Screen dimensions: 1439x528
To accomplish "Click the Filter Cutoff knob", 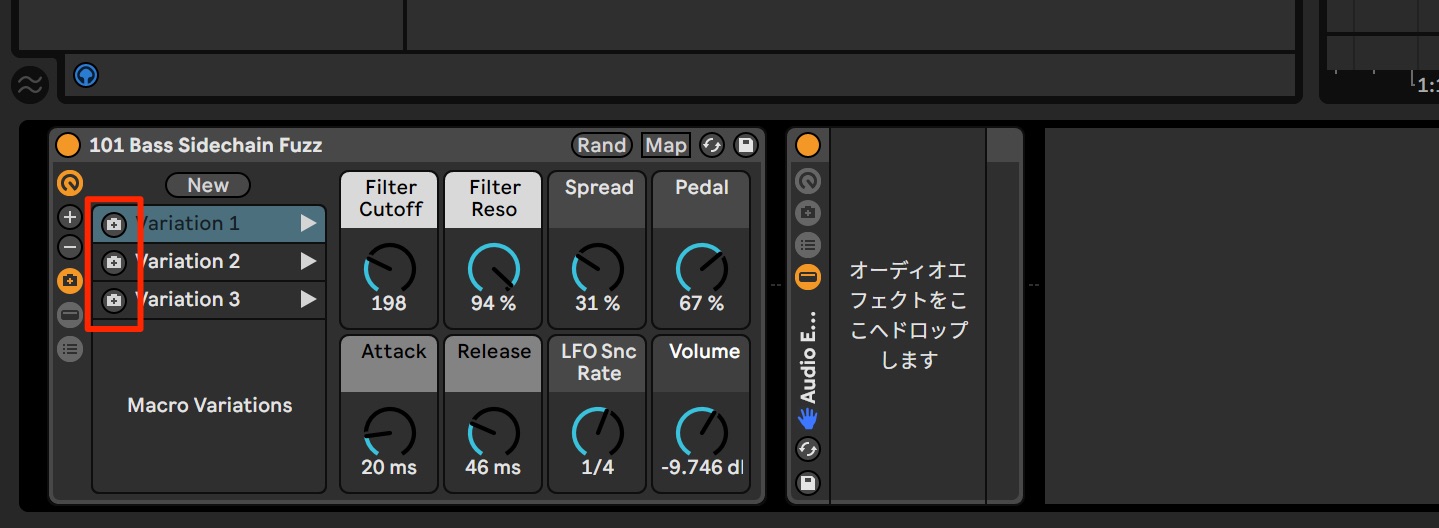I will click(389, 268).
